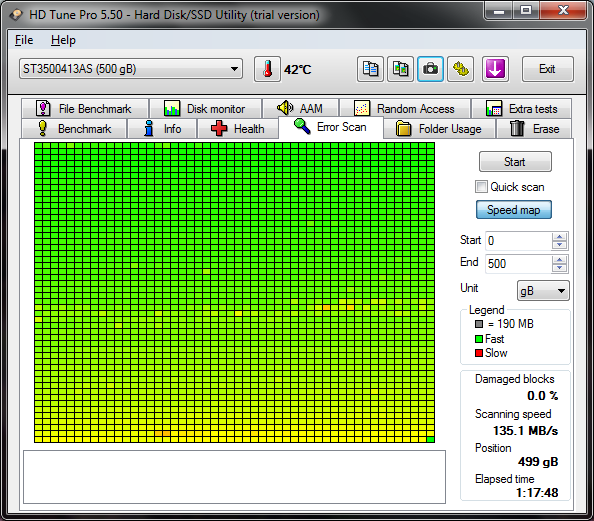Click the thermometer temperature icon
This screenshot has height=521, width=594.
[x=267, y=69]
